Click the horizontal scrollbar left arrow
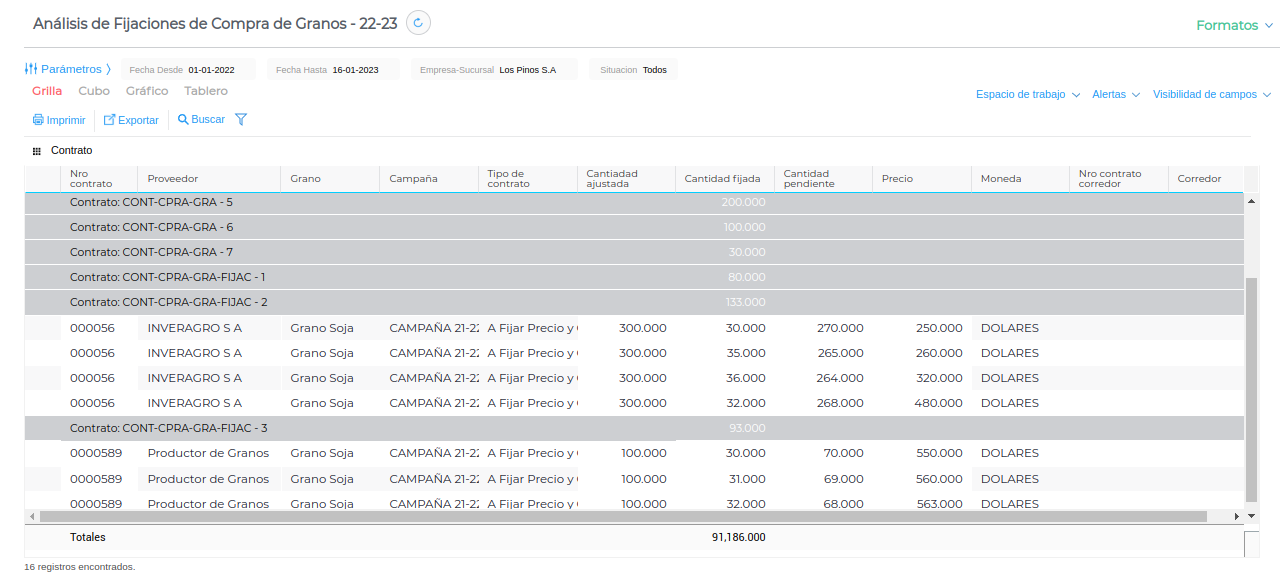This screenshot has height=581, width=1287. (x=31, y=516)
